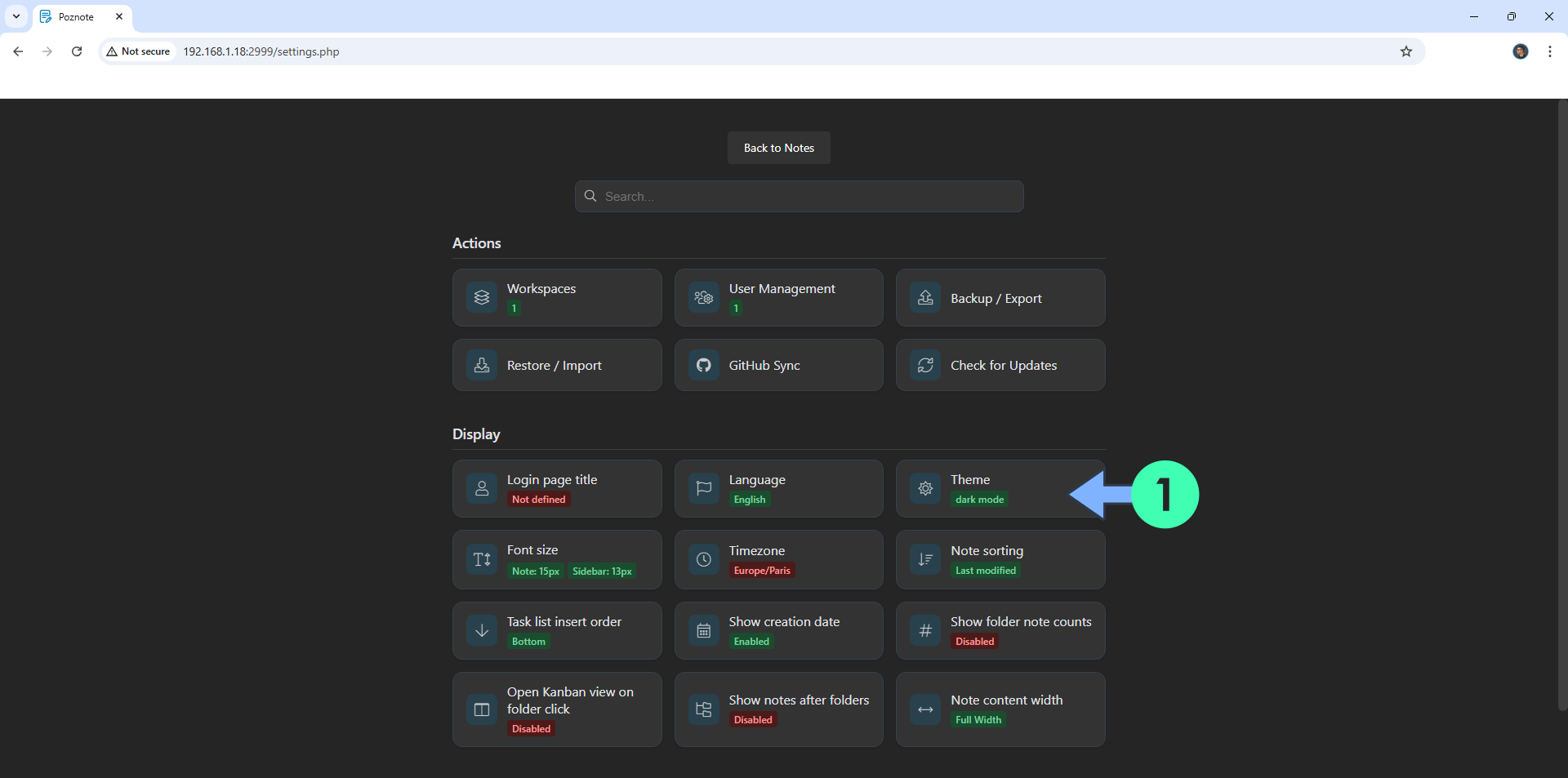Click the Note sorting icon

pos(925,559)
